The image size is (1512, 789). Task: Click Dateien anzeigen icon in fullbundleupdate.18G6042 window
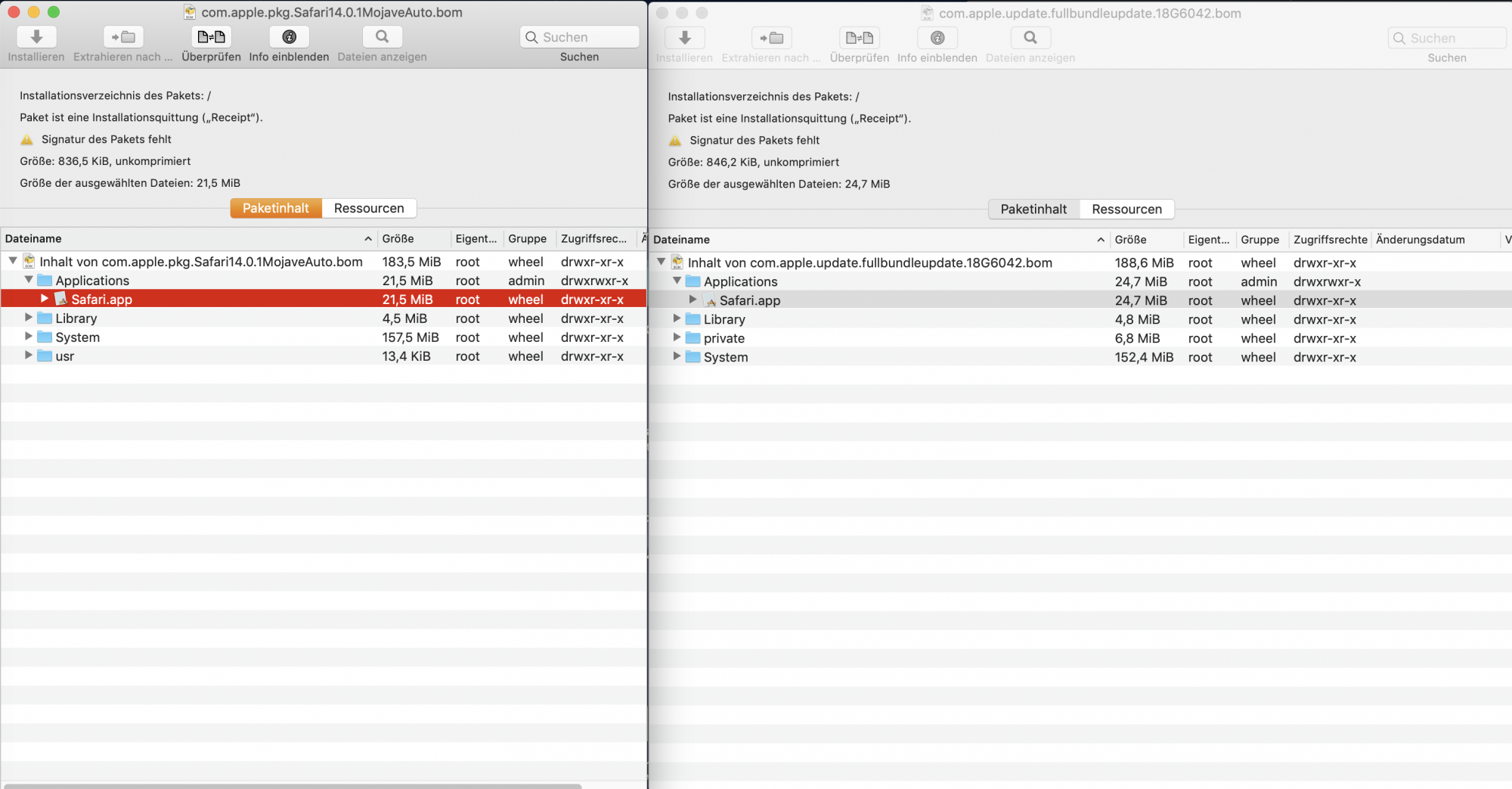[1030, 37]
